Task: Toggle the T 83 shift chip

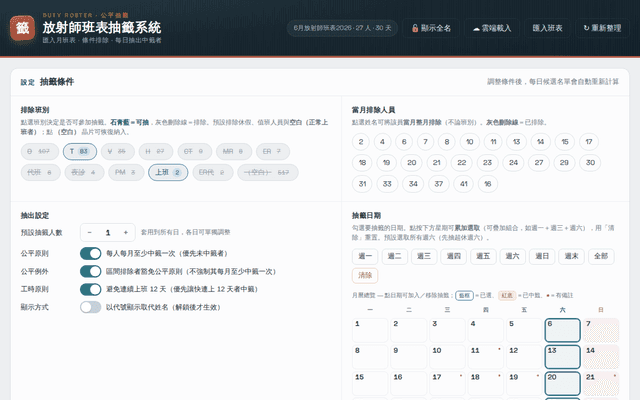Action: [80, 151]
